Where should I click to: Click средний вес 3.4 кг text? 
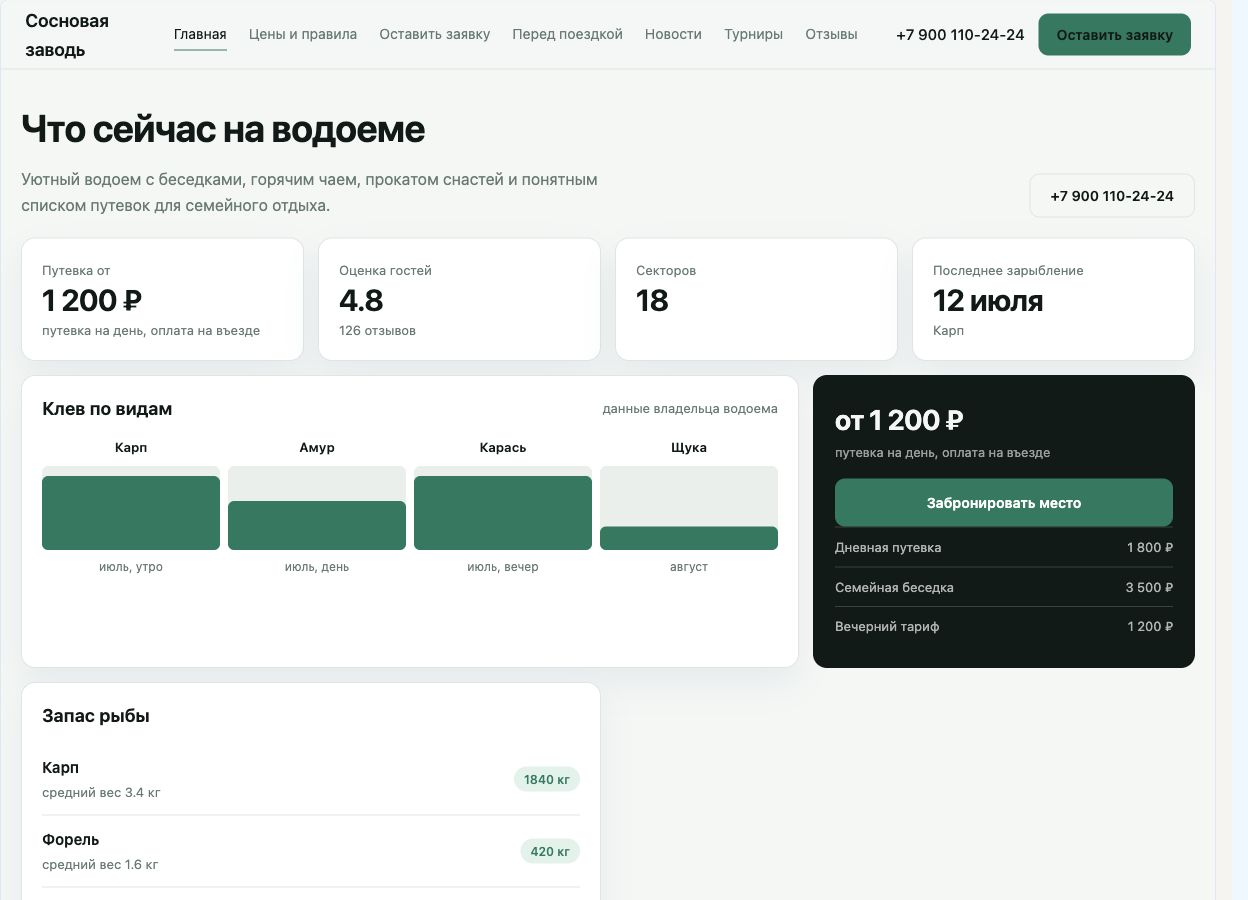tap(101, 793)
